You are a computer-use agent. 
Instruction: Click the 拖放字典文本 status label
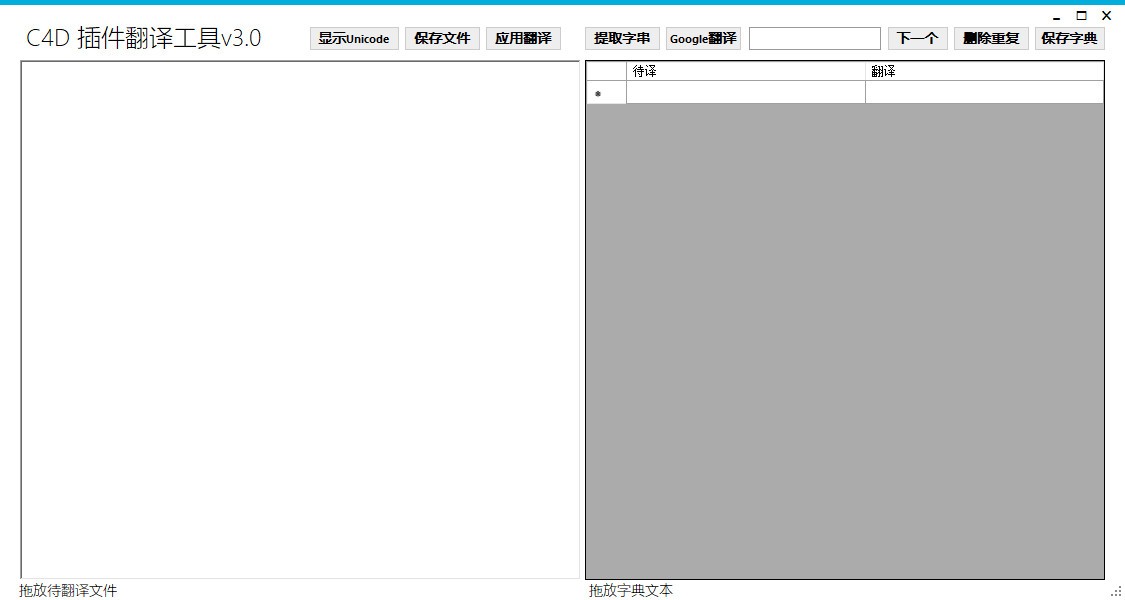point(631,591)
